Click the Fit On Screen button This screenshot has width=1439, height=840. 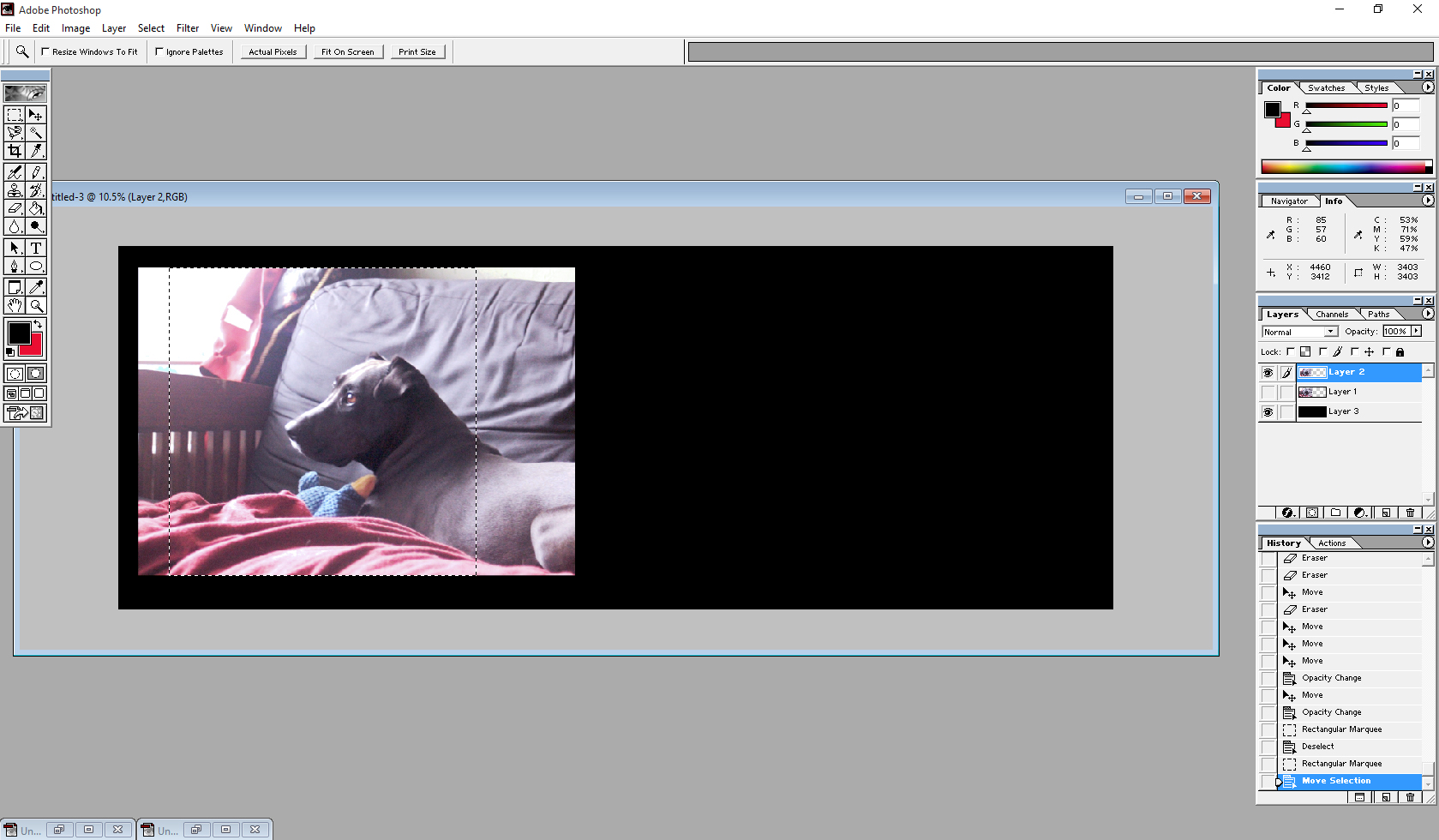[348, 52]
